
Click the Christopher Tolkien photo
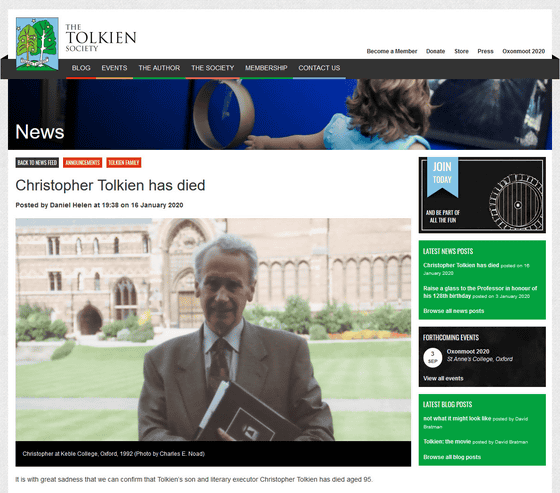[x=213, y=329]
